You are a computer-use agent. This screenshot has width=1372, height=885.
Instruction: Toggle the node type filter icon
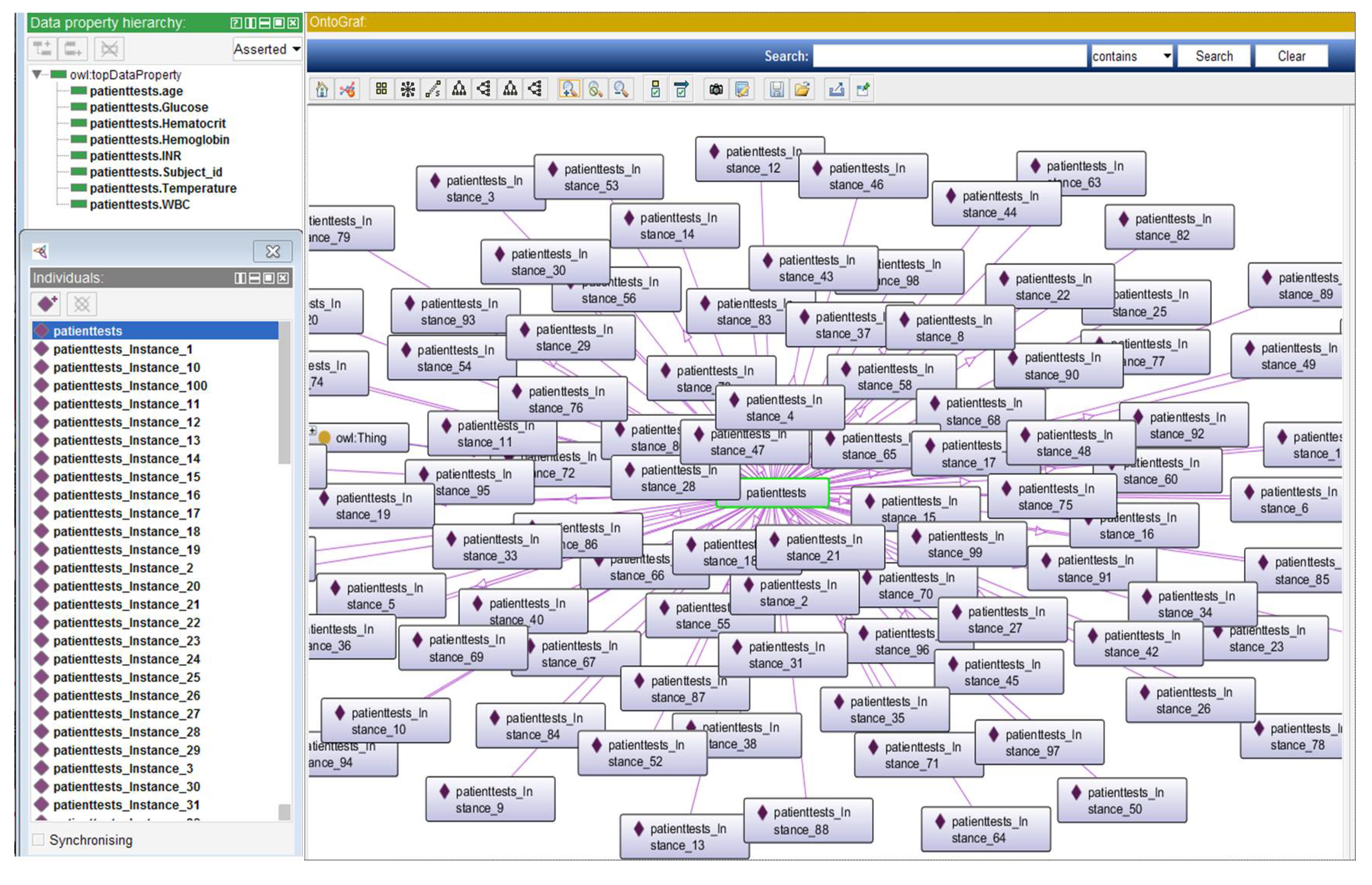pos(655,90)
